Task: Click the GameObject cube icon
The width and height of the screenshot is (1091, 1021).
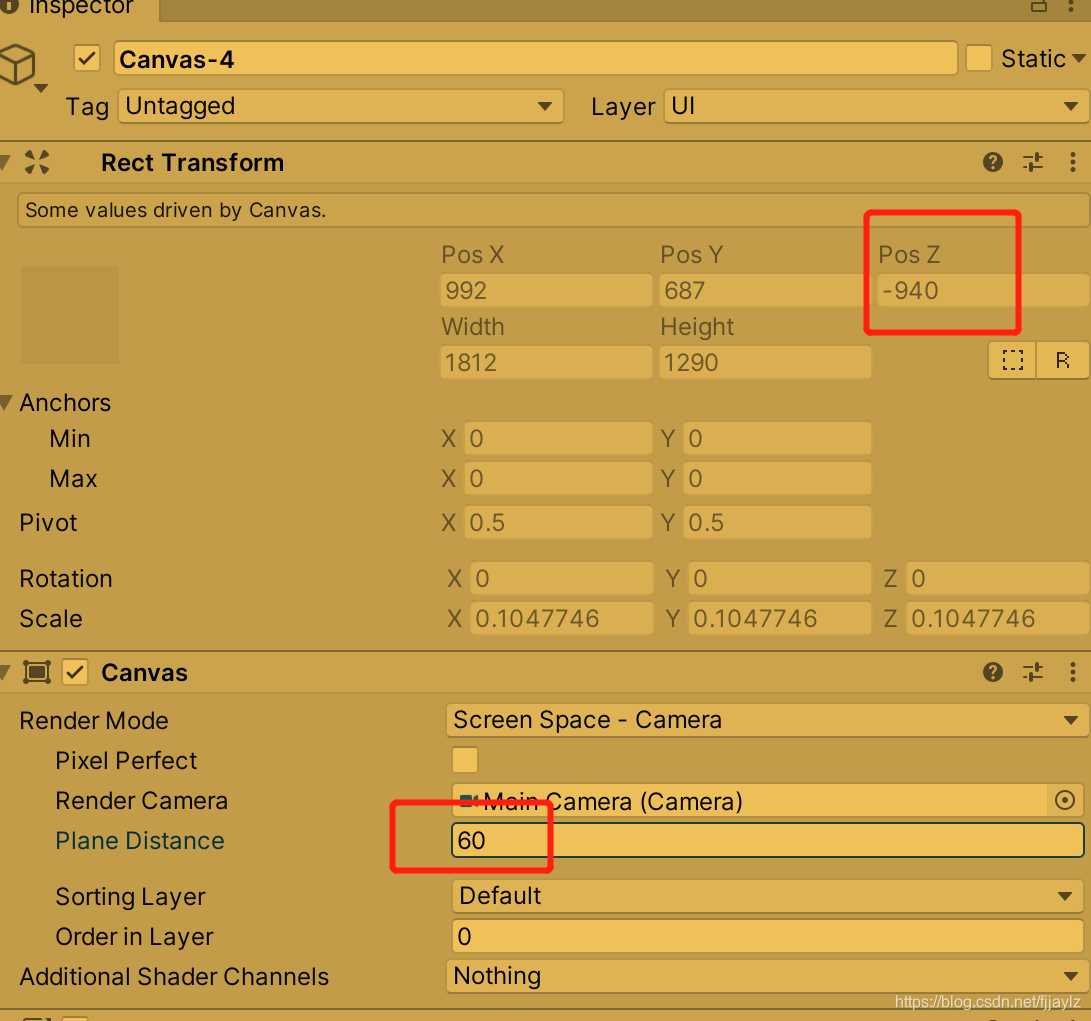Action: [17, 64]
